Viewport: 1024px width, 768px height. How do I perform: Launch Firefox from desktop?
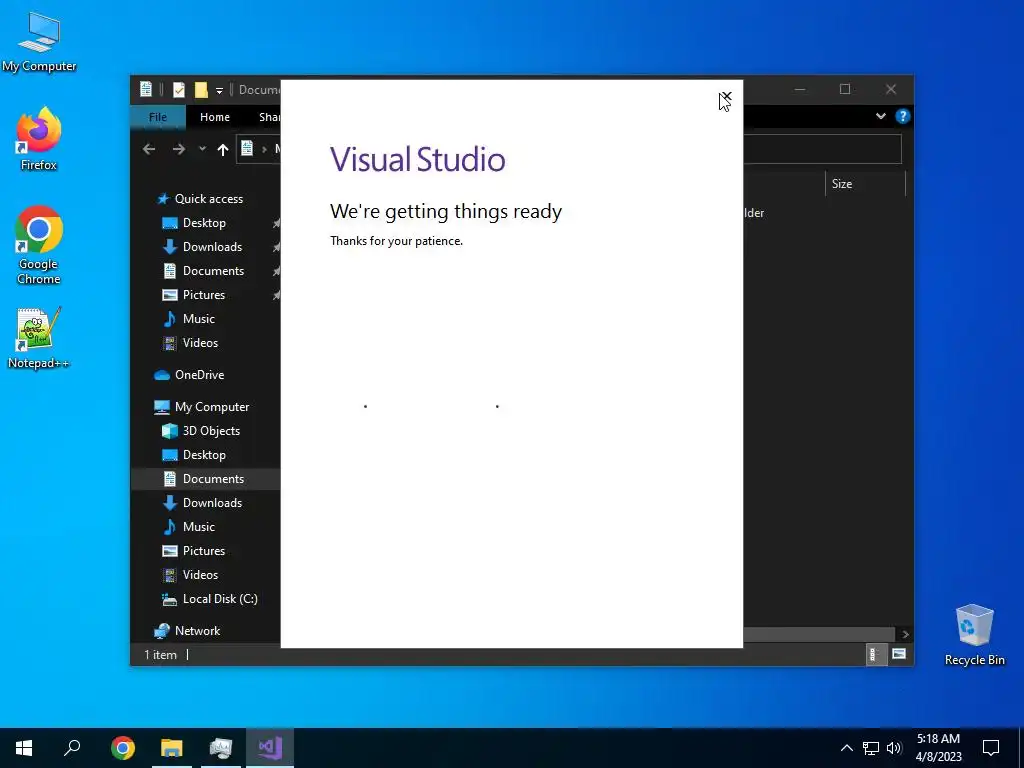coord(39,139)
